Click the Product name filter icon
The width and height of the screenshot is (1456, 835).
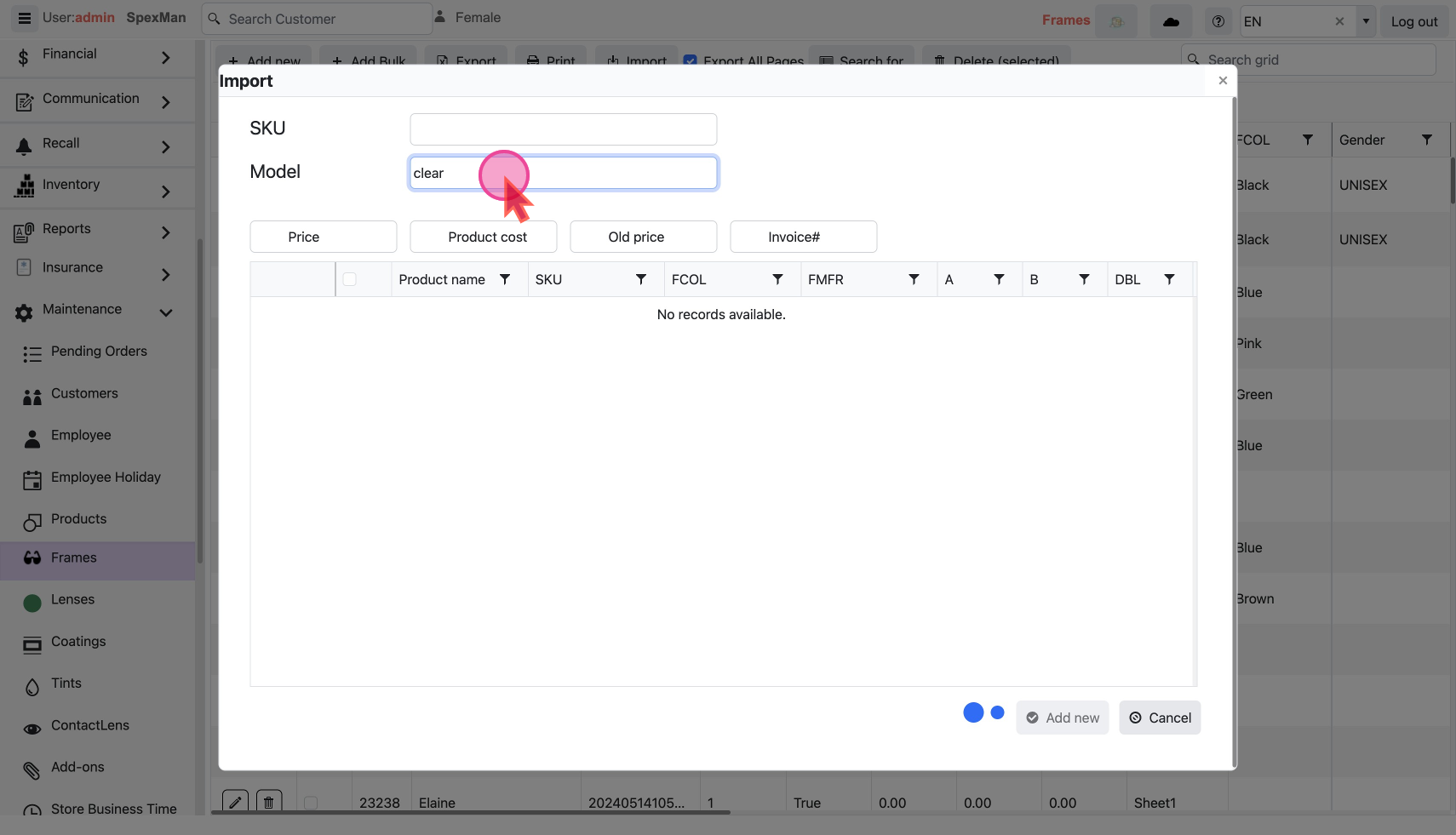click(505, 279)
